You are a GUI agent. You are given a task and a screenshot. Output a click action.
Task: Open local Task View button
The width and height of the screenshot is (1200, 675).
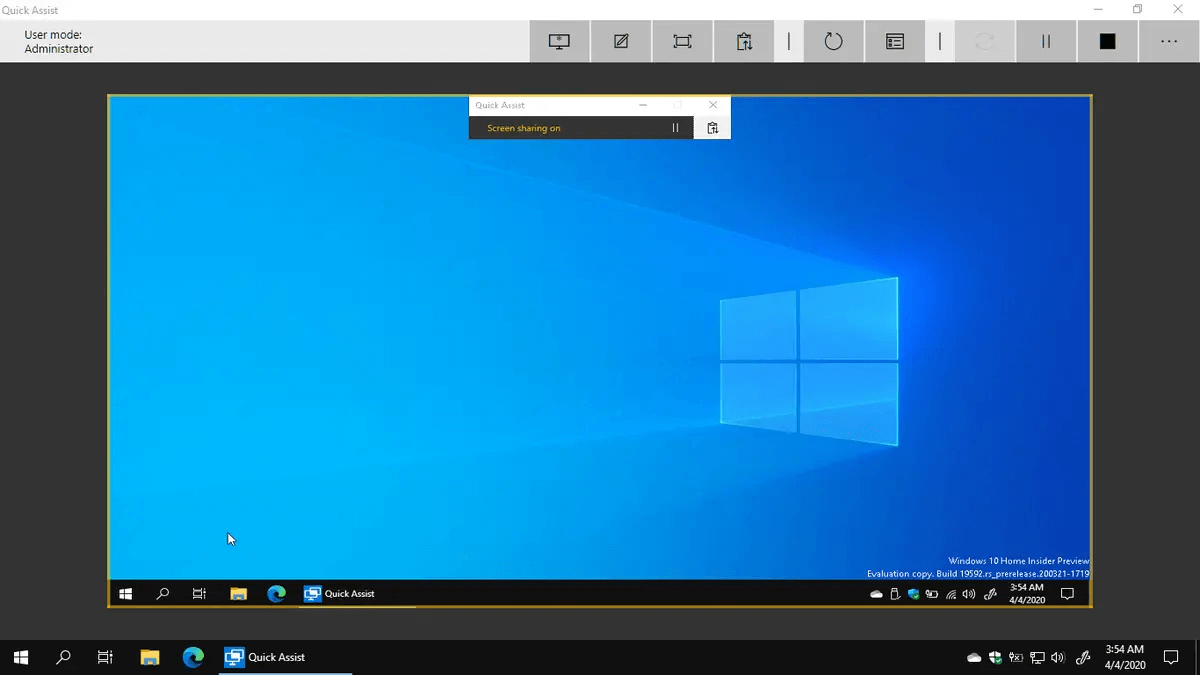(x=105, y=657)
